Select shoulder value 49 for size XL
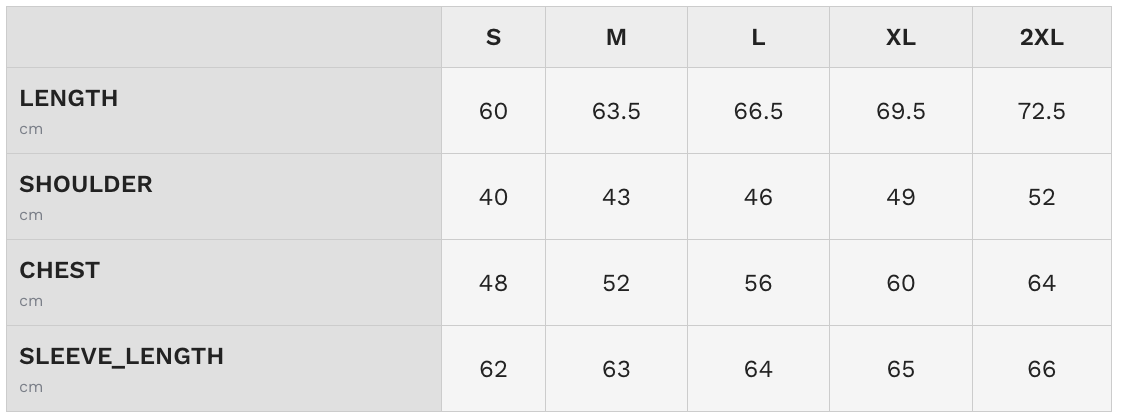 [x=900, y=197]
